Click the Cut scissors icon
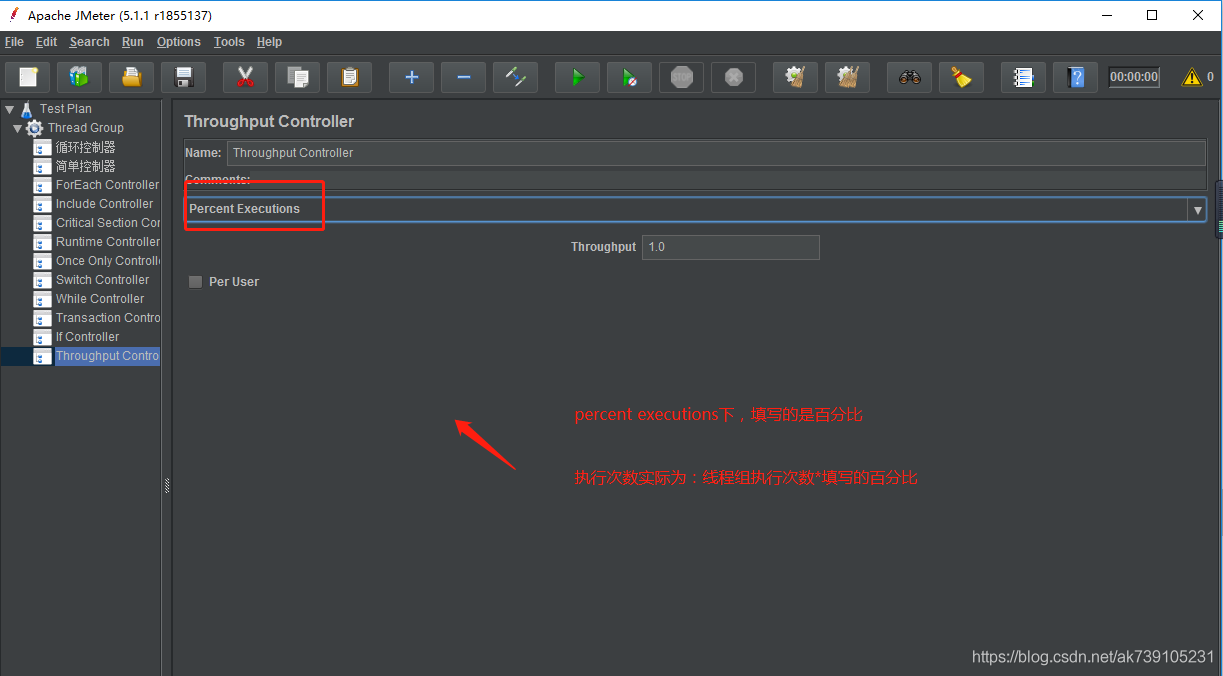 coord(245,77)
